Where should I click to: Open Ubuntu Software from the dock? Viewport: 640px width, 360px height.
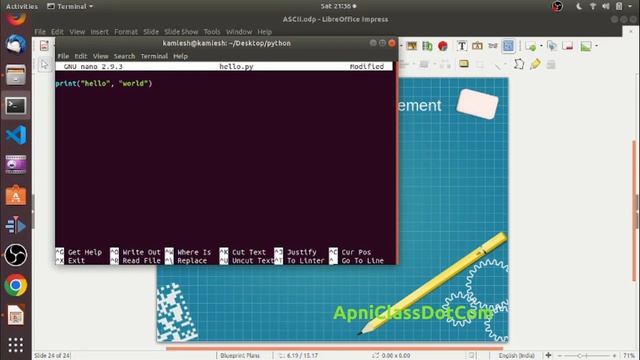(16, 195)
